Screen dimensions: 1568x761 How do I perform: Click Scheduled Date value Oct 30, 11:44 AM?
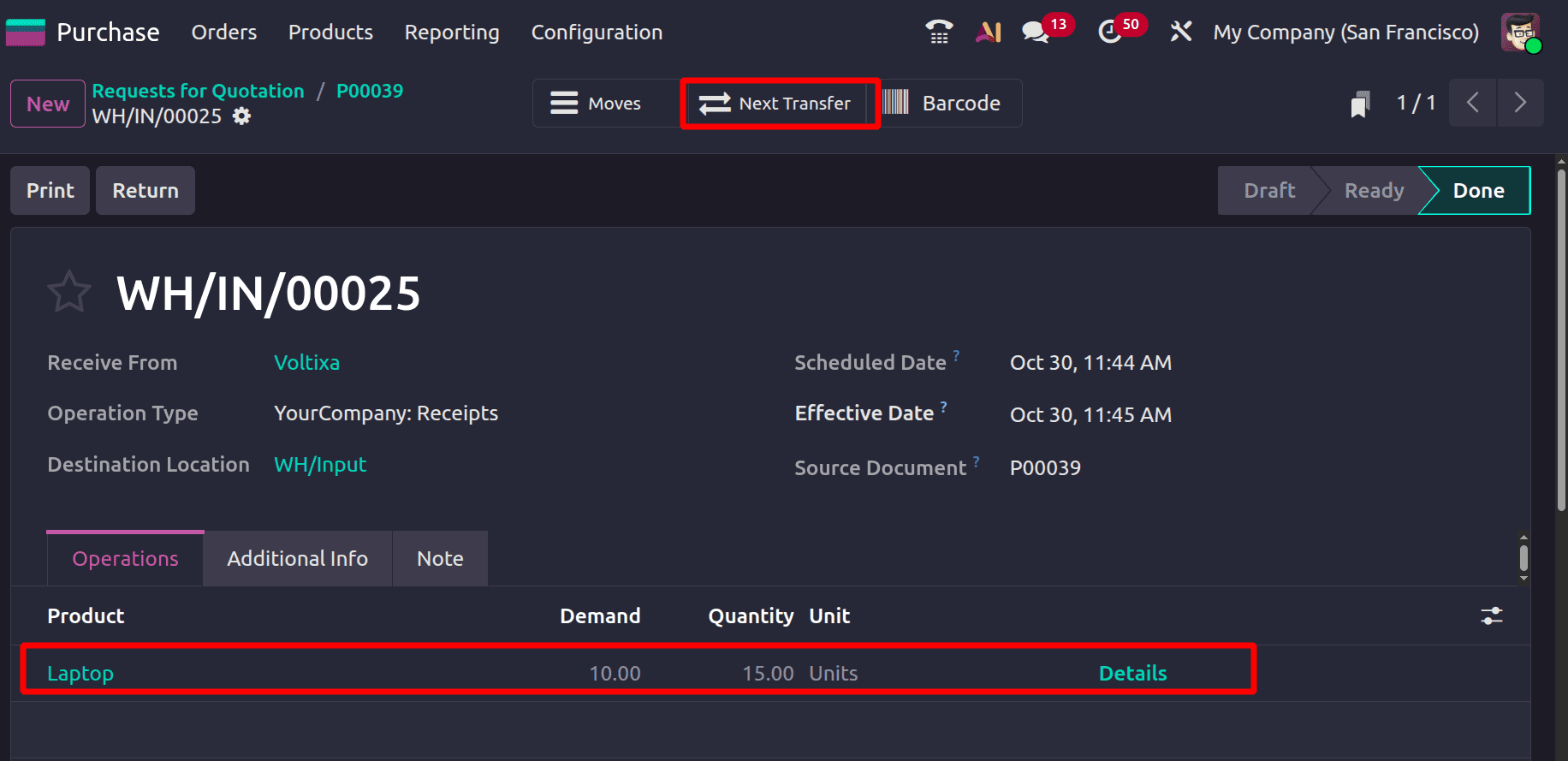coord(1090,362)
